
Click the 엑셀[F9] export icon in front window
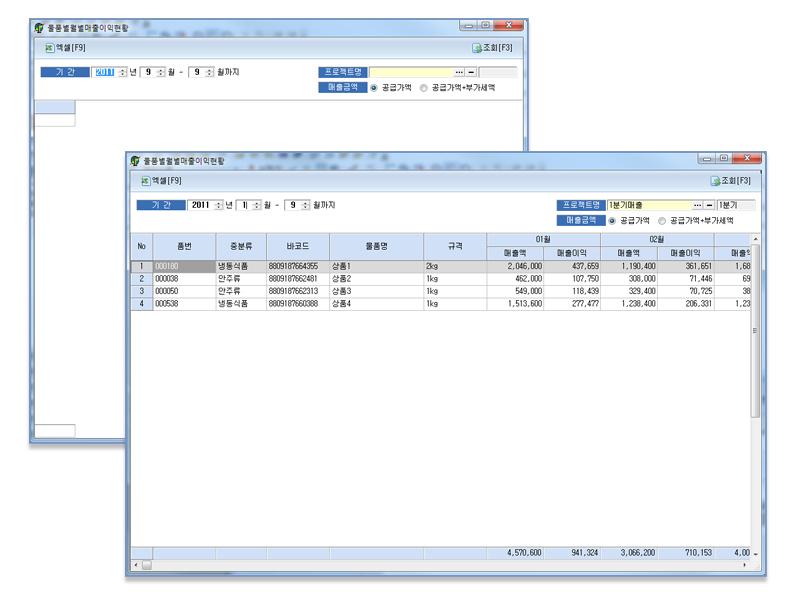click(x=145, y=181)
